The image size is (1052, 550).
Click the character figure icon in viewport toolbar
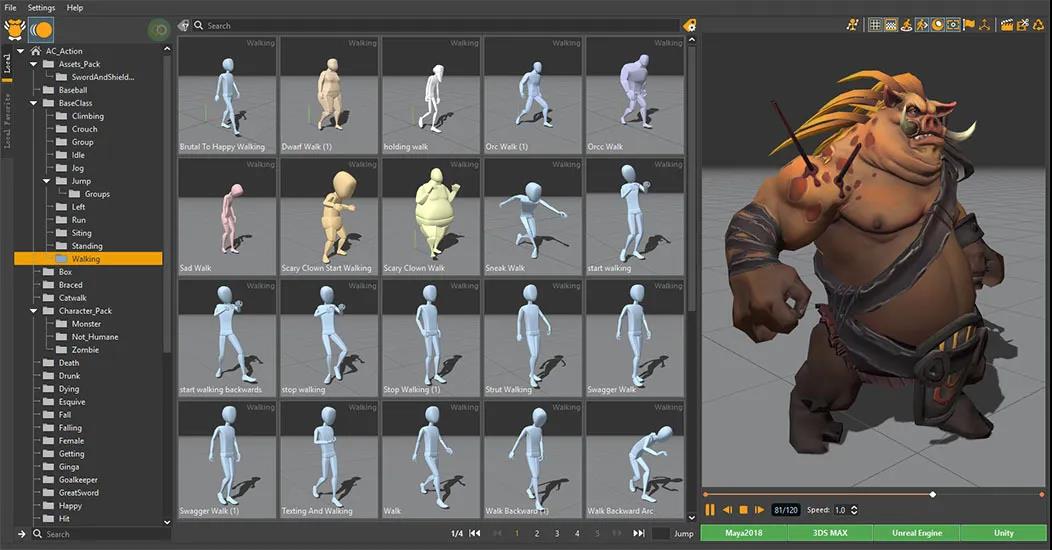point(852,25)
